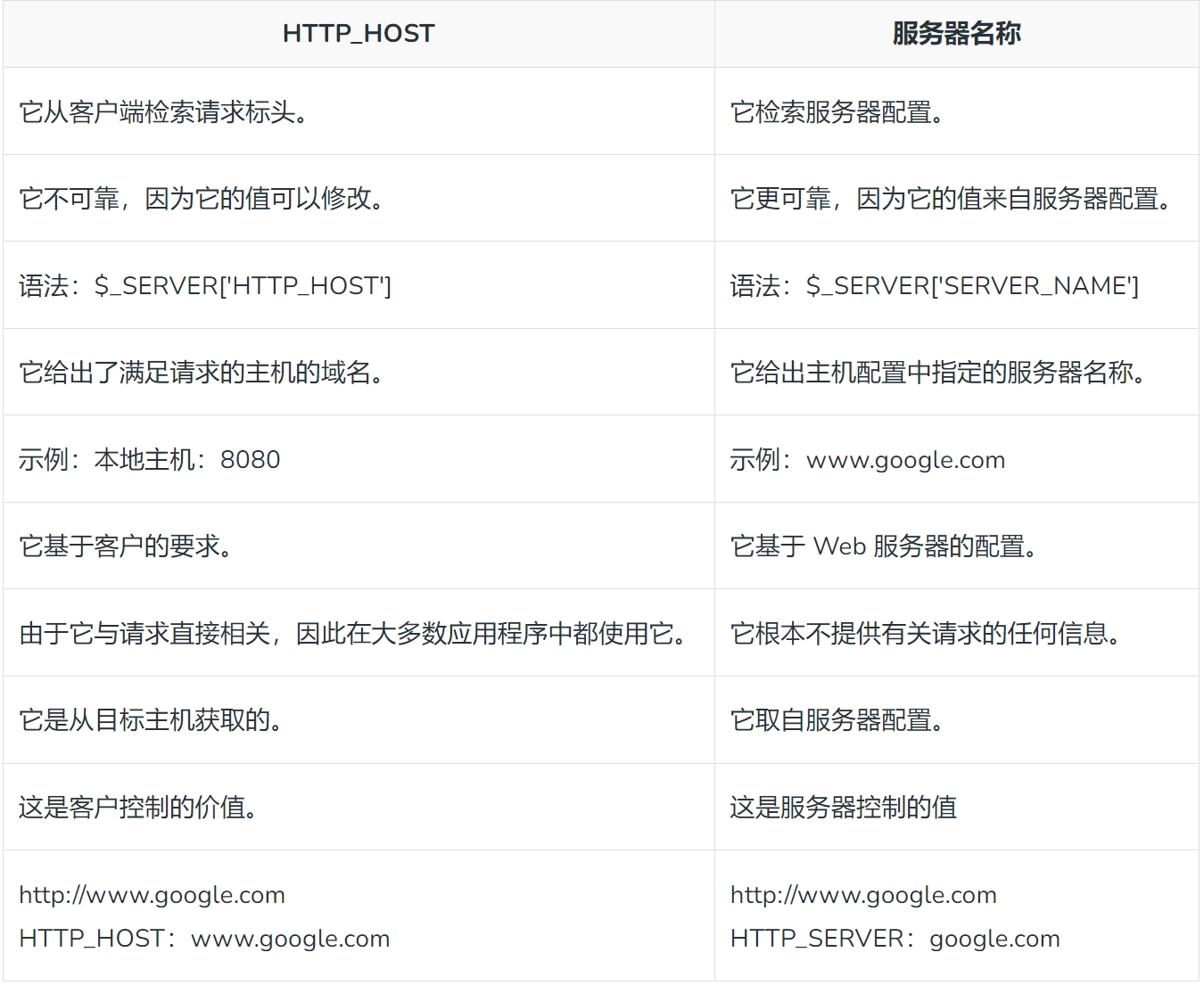The width and height of the screenshot is (1204, 985).
Task: Click the $_SERVER['SERVER_NAME'] syntax text
Action: pyautogui.click(x=972, y=286)
